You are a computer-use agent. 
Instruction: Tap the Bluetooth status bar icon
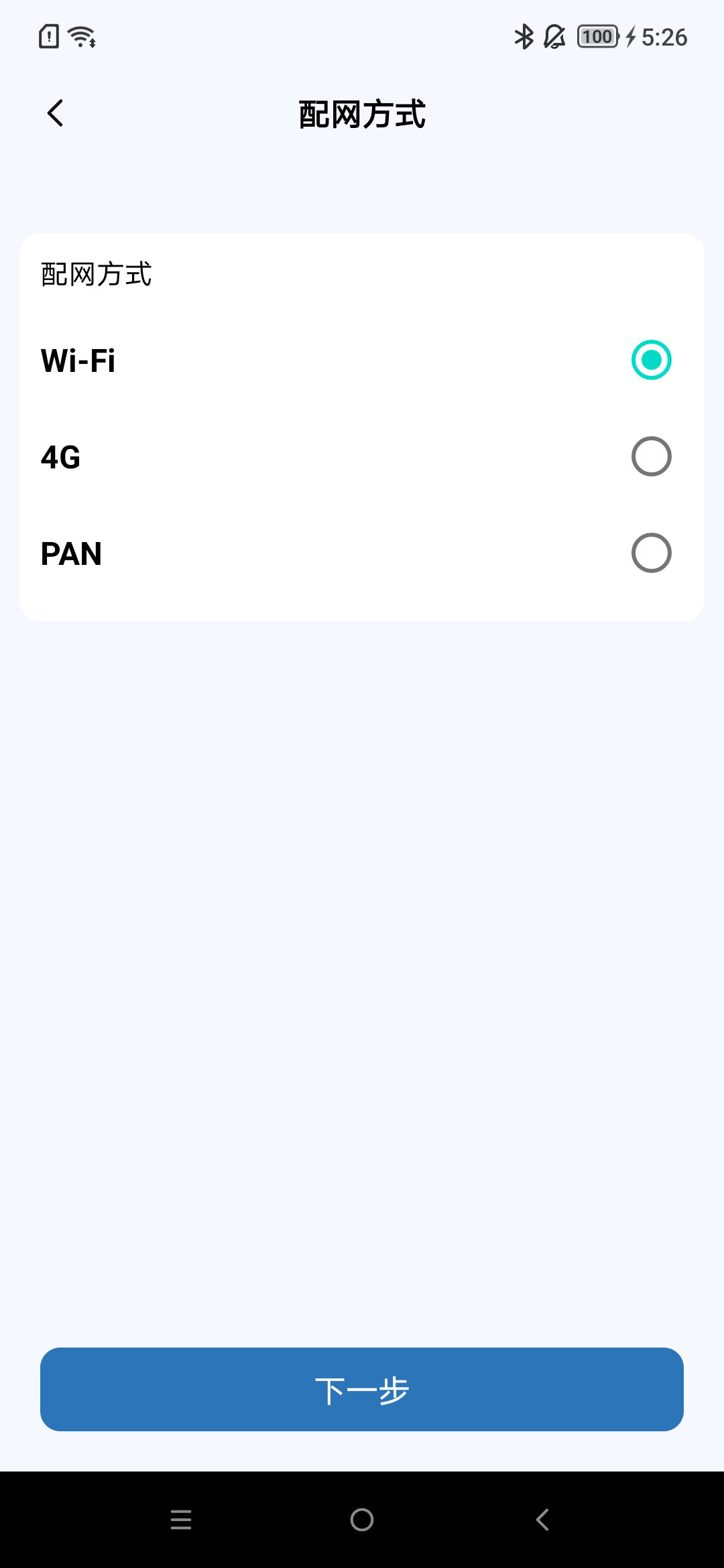pyautogui.click(x=524, y=37)
